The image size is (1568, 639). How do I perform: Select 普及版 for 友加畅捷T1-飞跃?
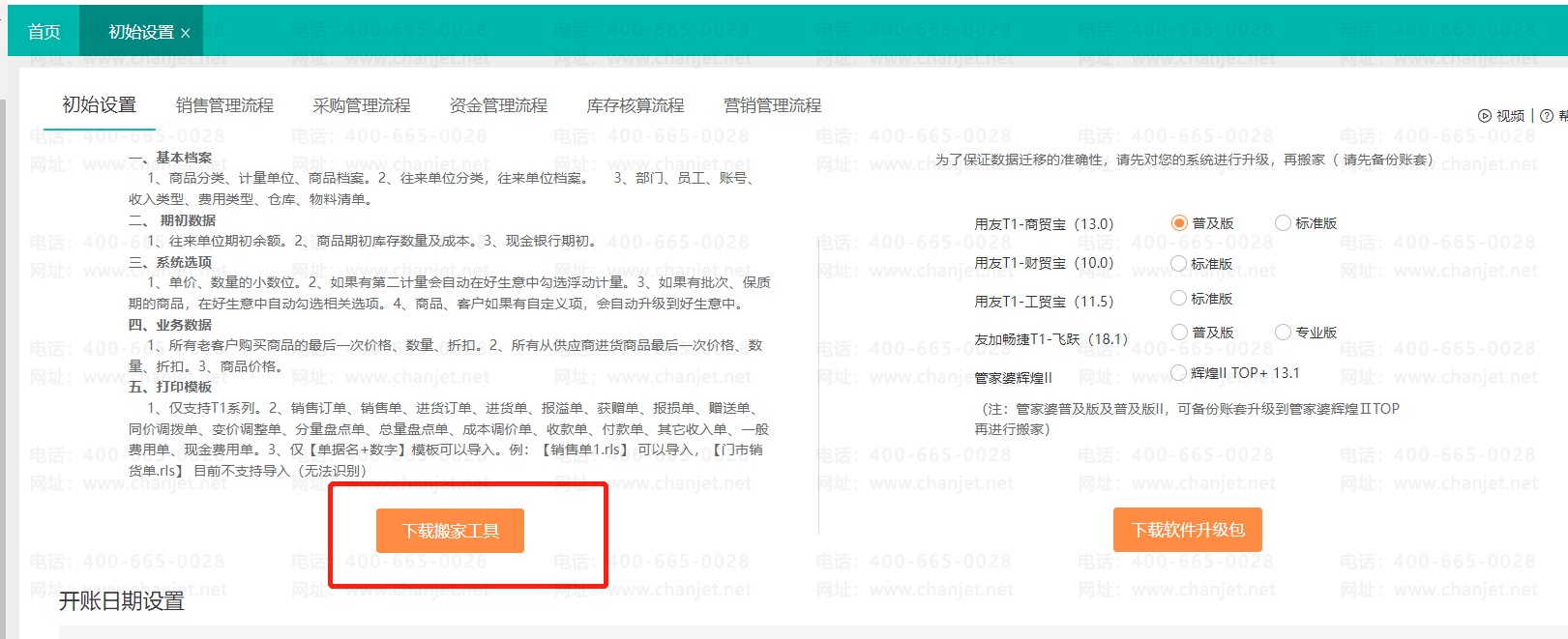click(x=1179, y=333)
